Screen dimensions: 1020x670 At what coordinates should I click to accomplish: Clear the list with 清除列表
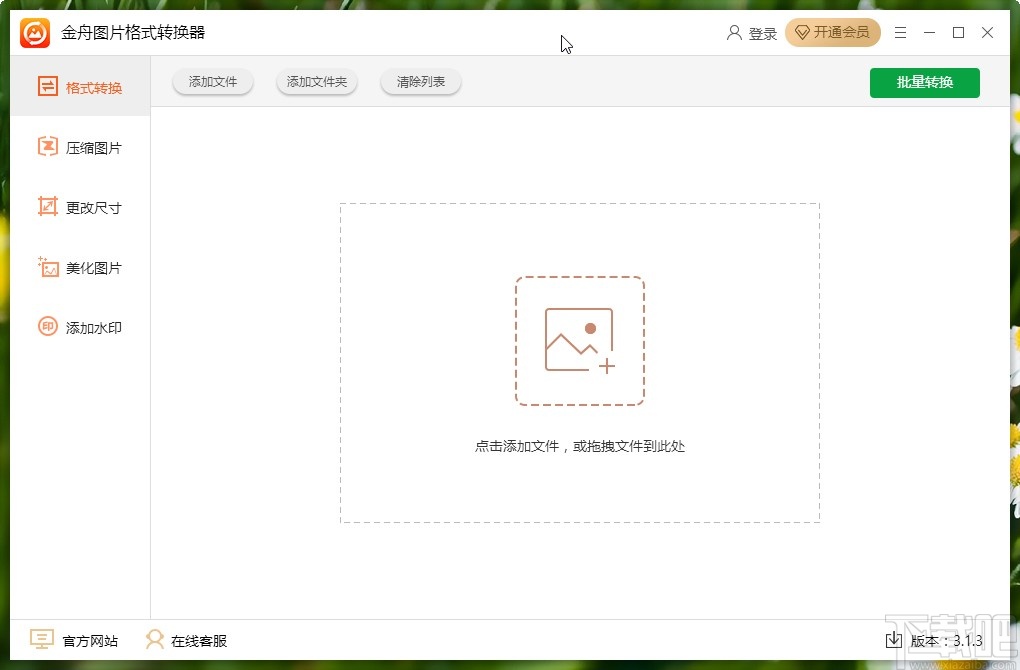pyautogui.click(x=420, y=82)
